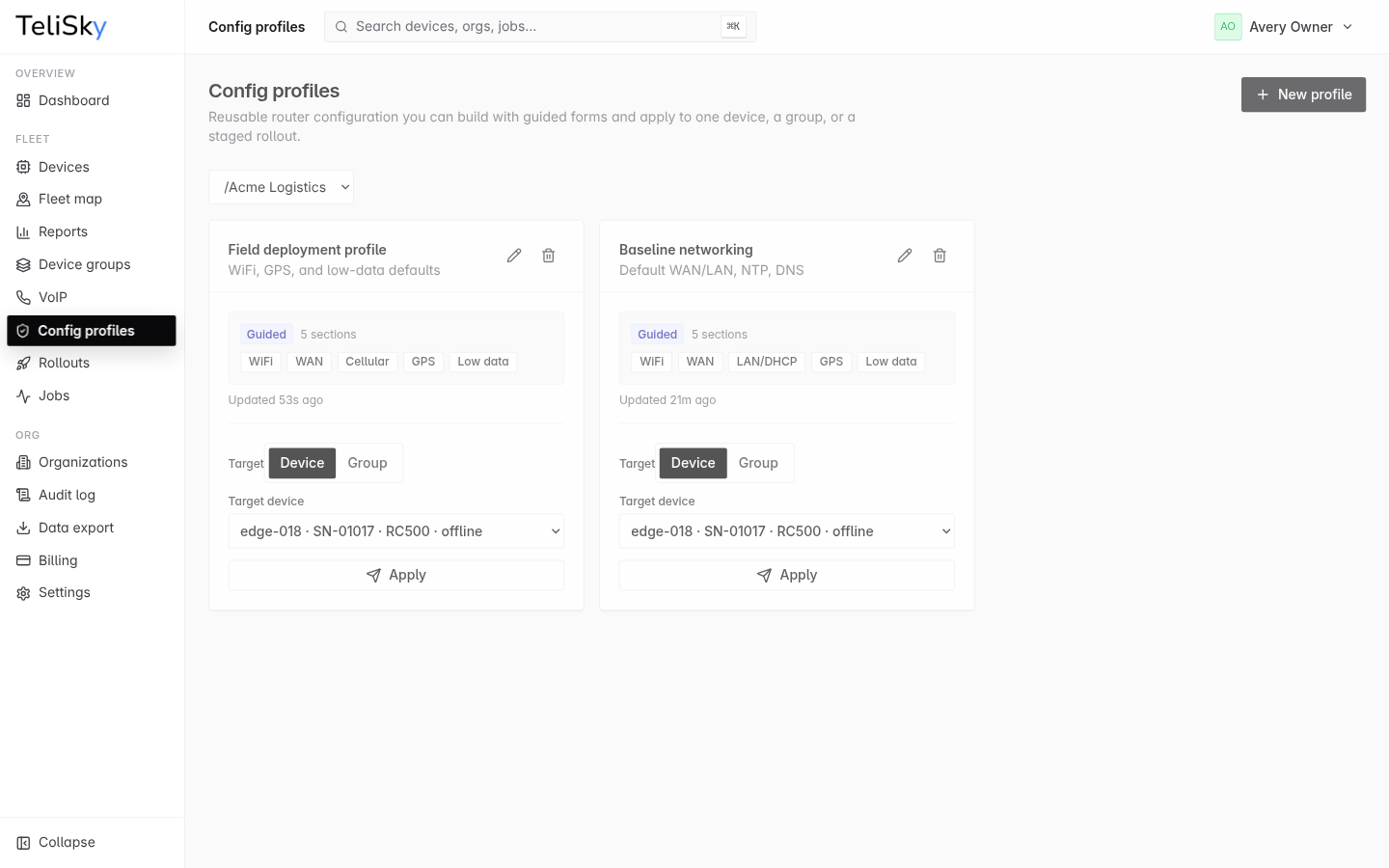Click the AO avatar badge
1389x868 pixels.
pyautogui.click(x=1228, y=27)
